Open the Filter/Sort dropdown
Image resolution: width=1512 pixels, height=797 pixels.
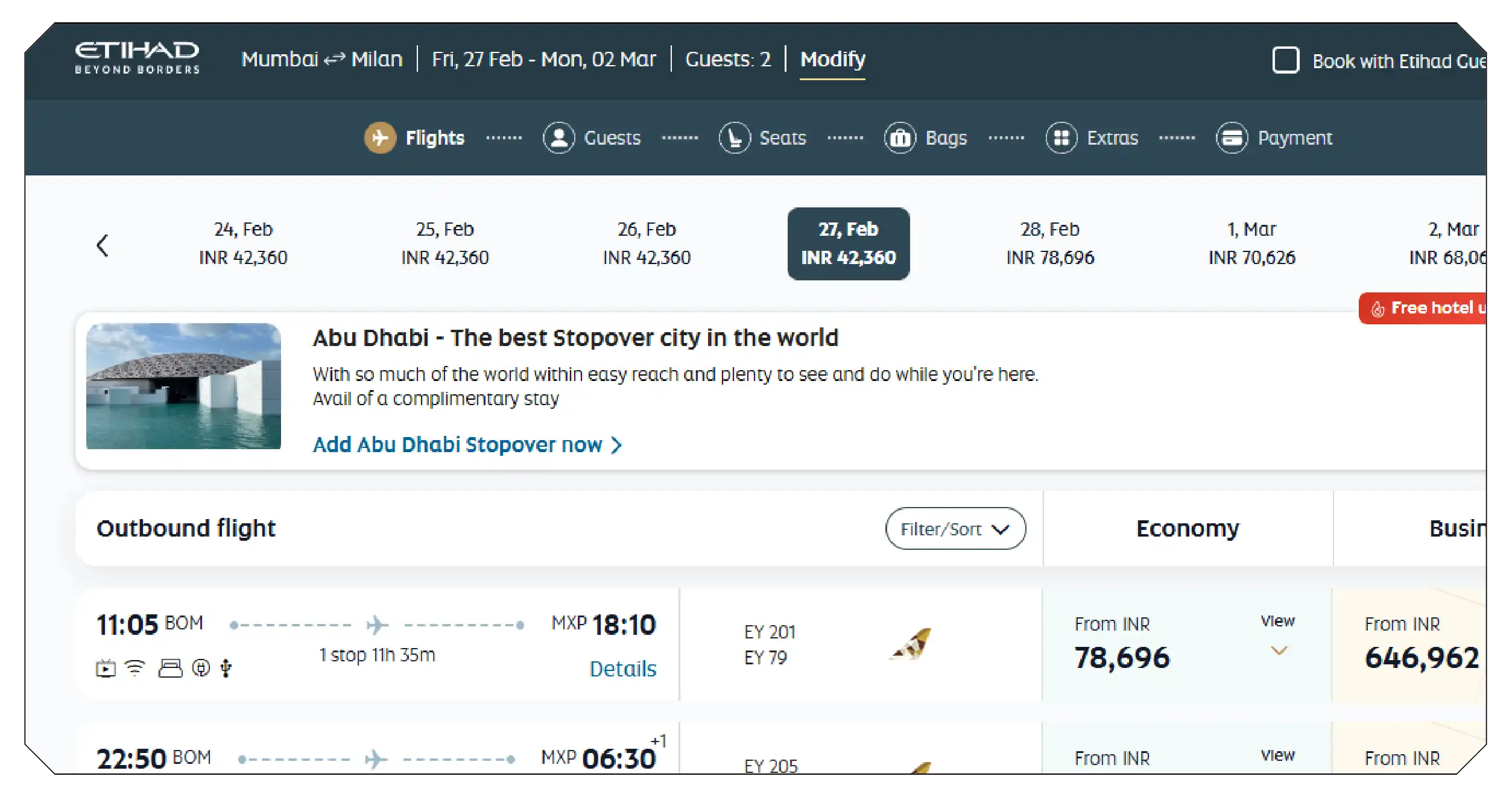[955, 529]
